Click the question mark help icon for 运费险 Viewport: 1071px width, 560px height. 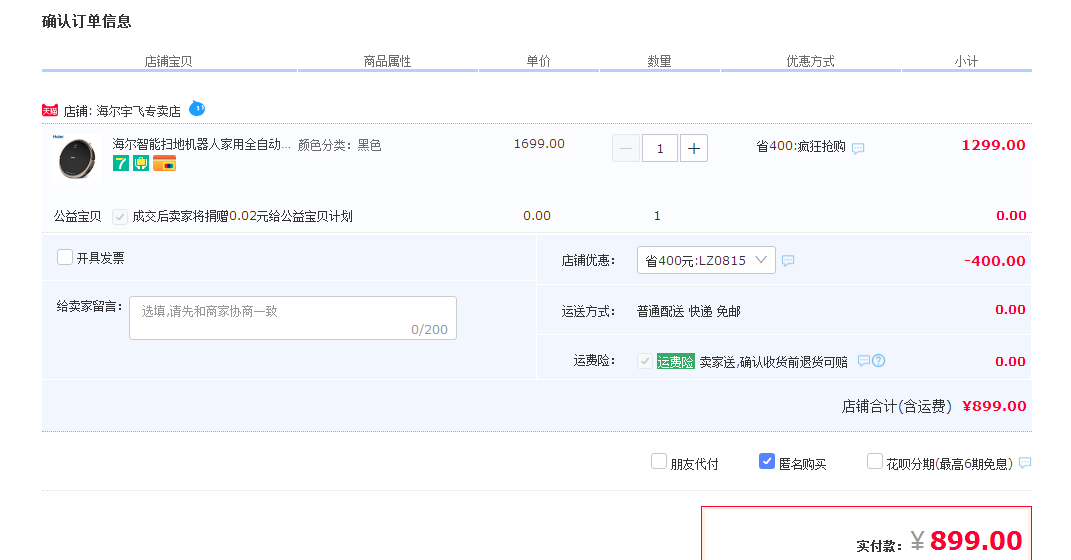(879, 361)
